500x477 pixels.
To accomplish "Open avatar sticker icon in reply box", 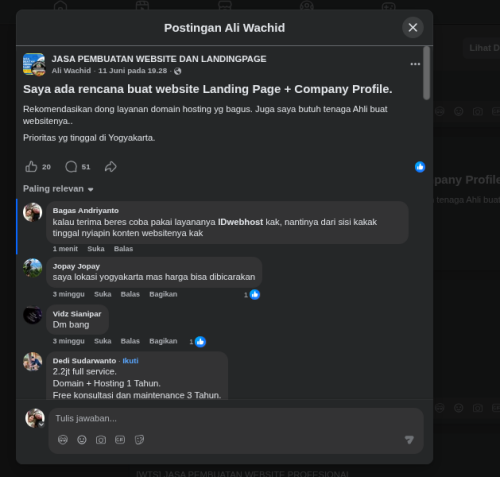I will click(63, 440).
